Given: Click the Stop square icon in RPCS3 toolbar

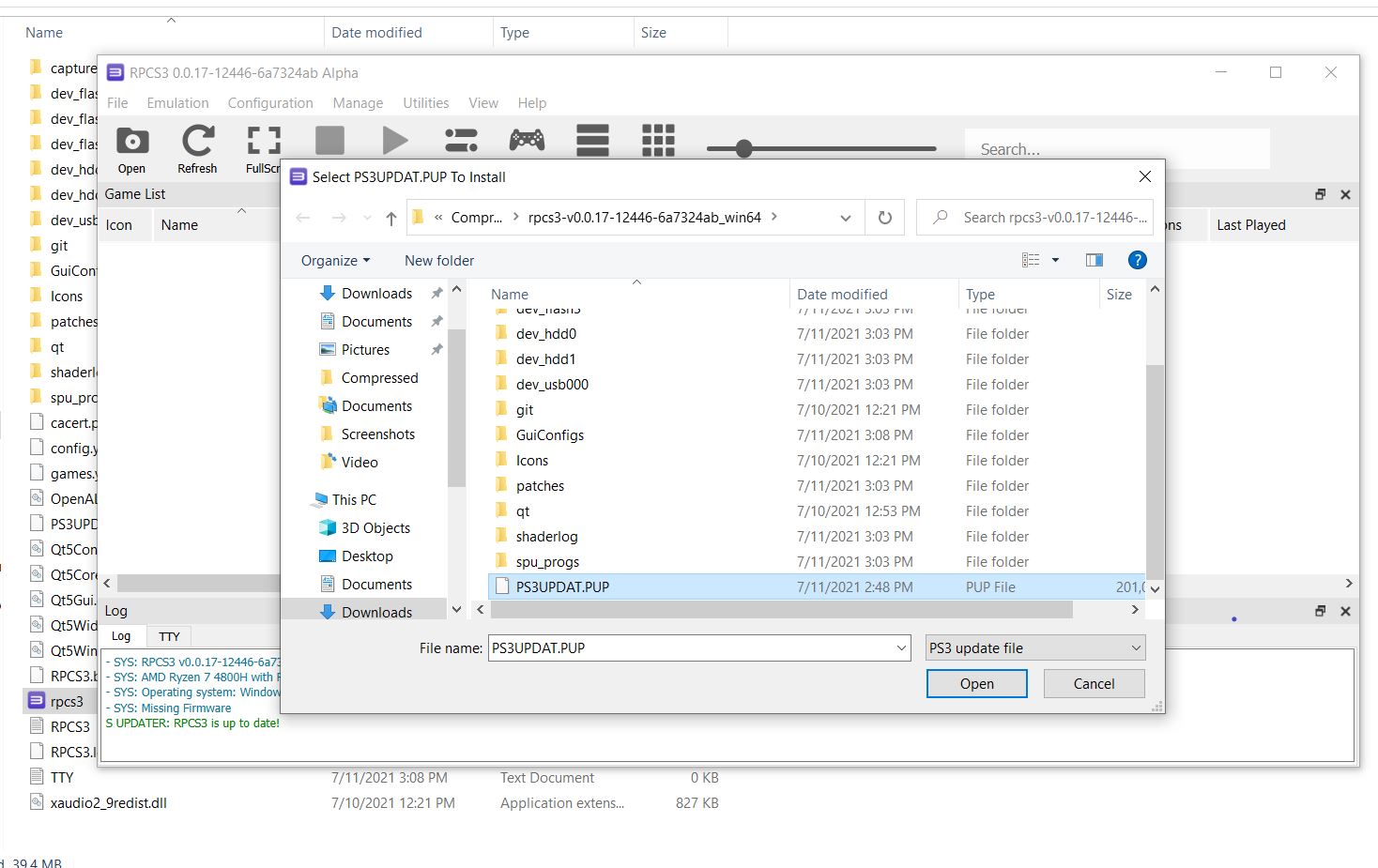Looking at the screenshot, I should click(x=329, y=141).
